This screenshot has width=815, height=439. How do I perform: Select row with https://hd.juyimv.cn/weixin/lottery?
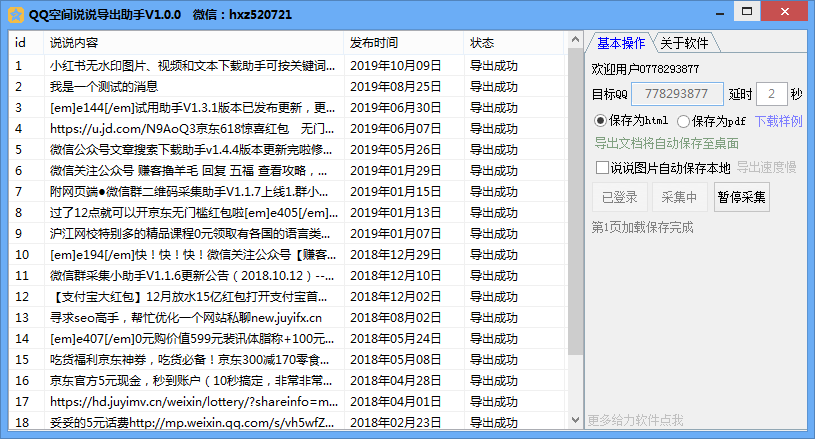pyautogui.click(x=286, y=402)
